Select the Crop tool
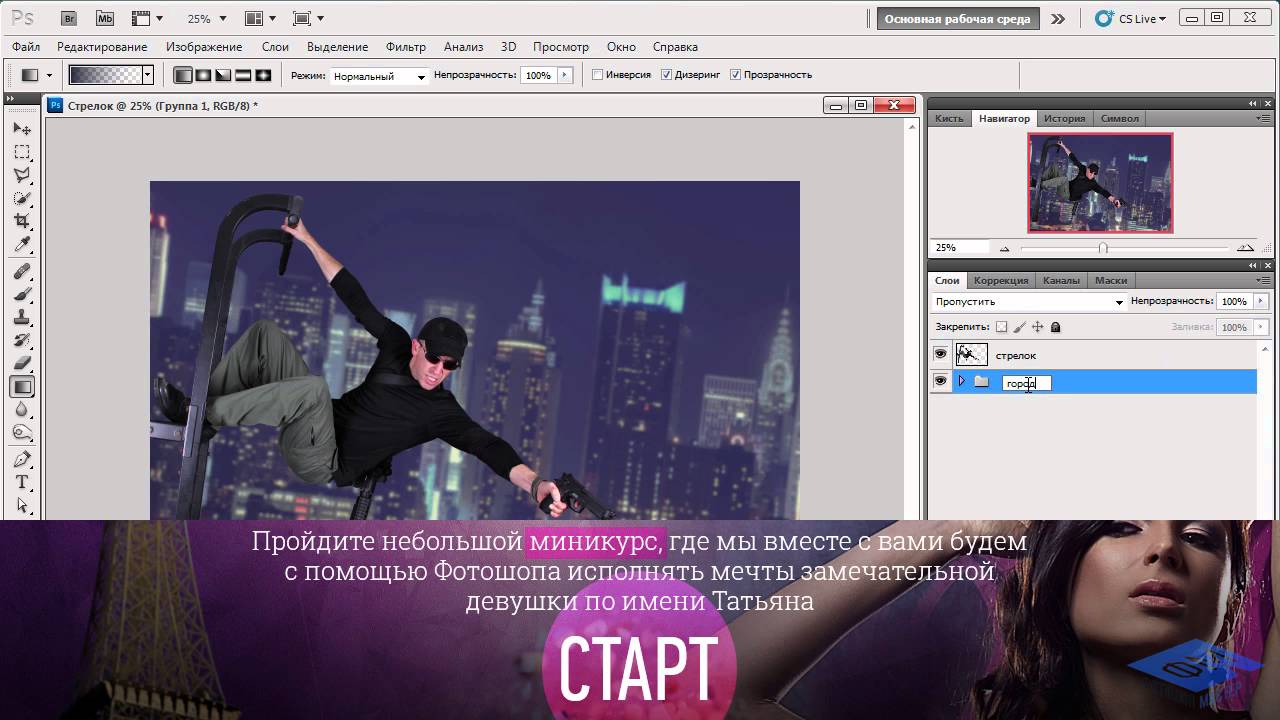 tap(21, 221)
